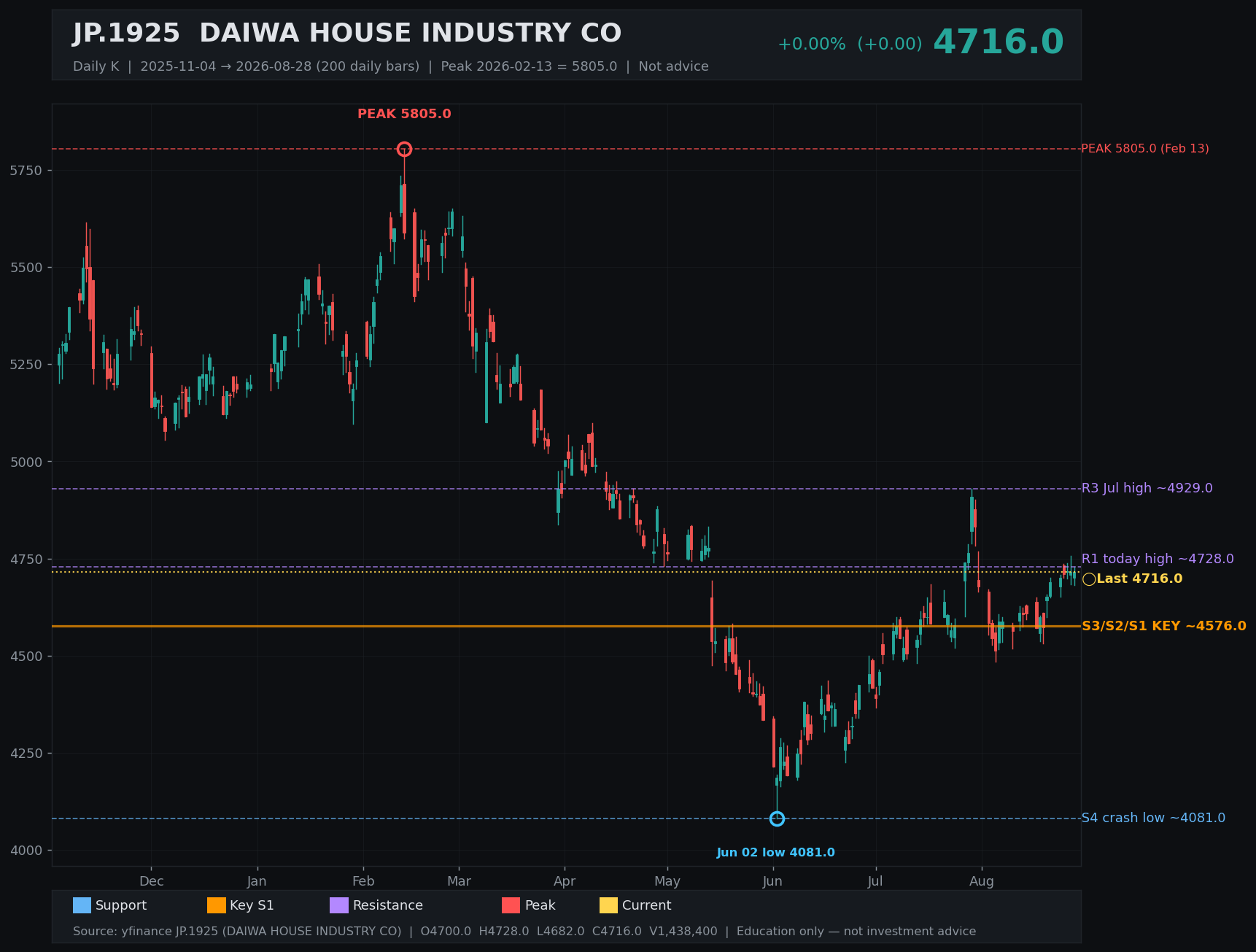Click the "Jan" x-axis month label
The width and height of the screenshot is (1256, 952).
(x=257, y=881)
